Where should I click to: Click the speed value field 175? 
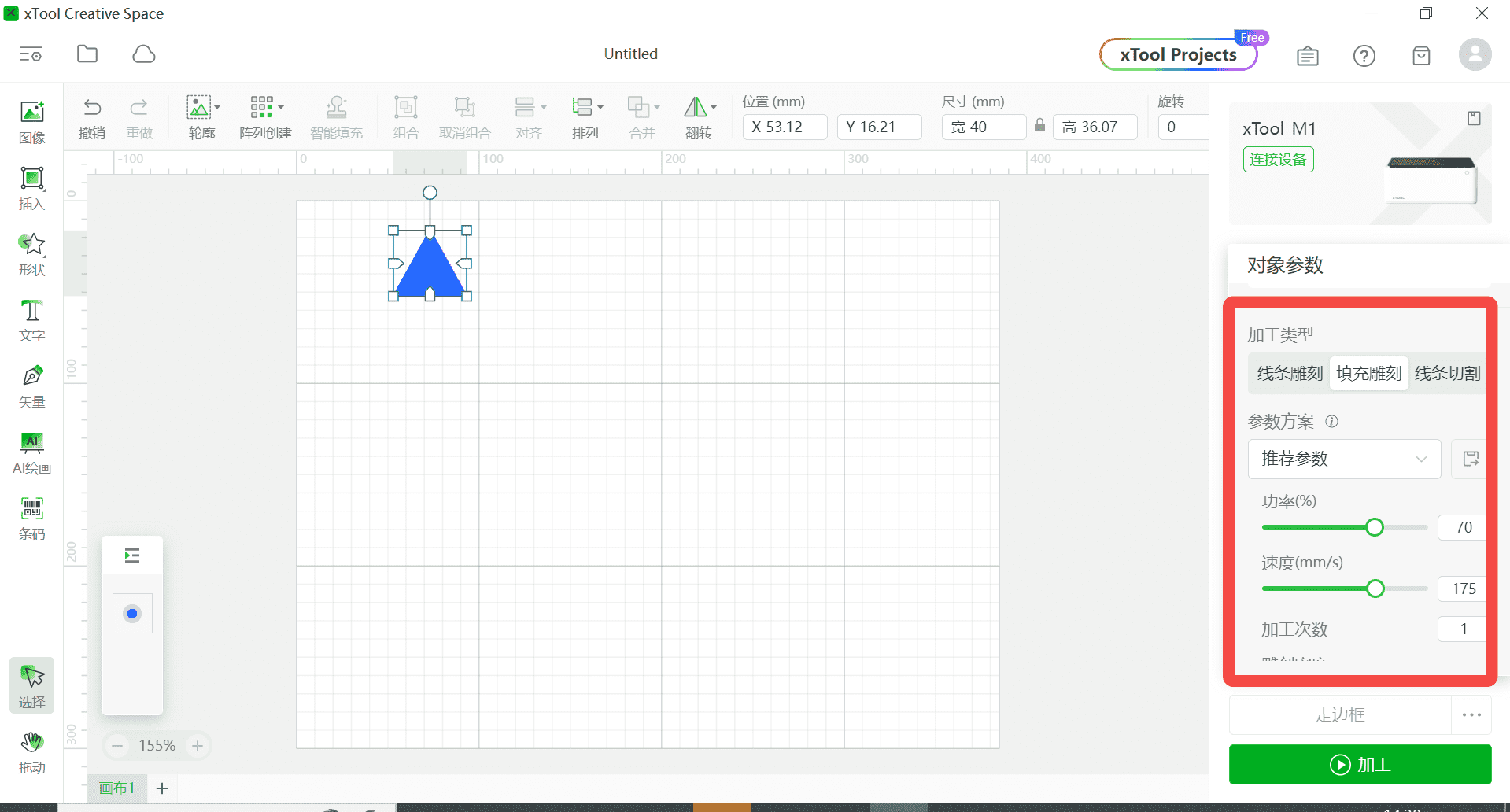click(1461, 589)
